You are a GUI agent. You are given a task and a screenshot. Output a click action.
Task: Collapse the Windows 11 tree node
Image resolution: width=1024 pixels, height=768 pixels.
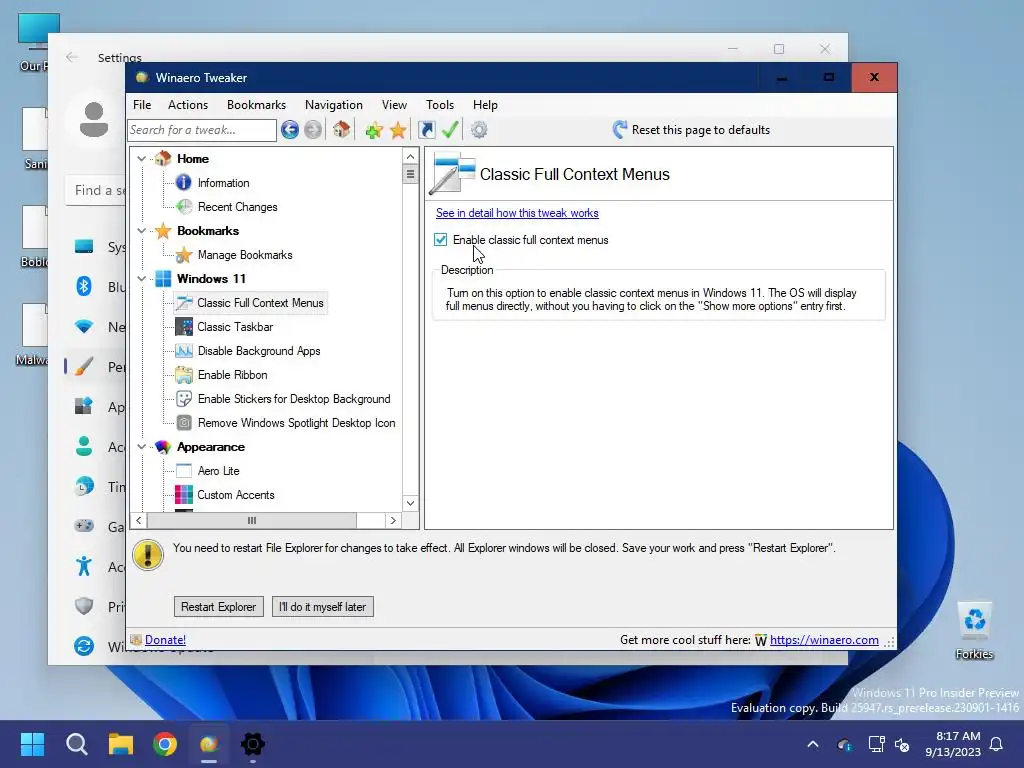(142, 279)
